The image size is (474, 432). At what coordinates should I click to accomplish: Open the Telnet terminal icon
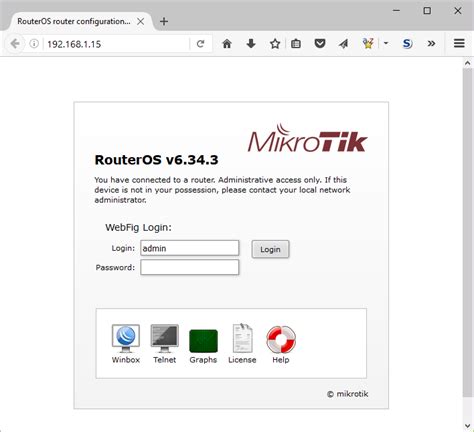[x=164, y=338]
